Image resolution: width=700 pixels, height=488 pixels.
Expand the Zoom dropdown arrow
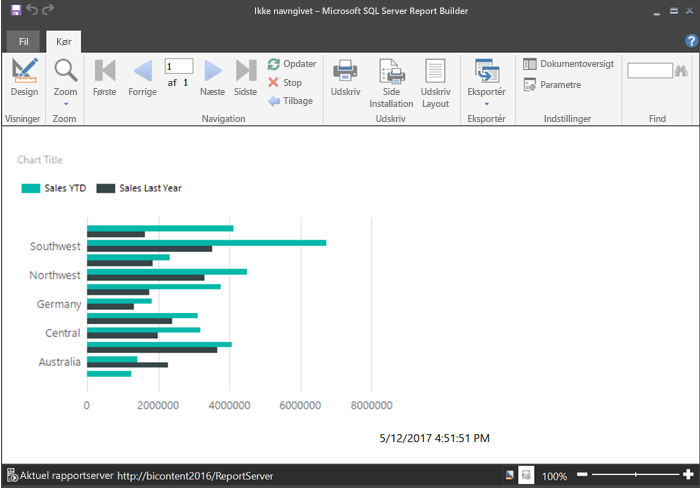pyautogui.click(x=66, y=104)
